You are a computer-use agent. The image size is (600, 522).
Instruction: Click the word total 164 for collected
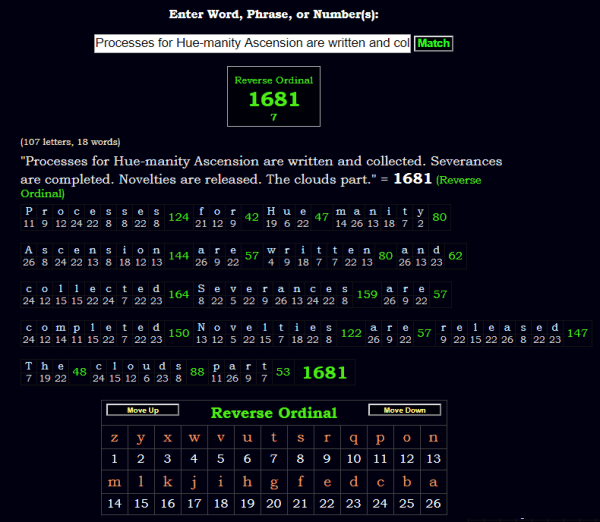pyautogui.click(x=179, y=295)
